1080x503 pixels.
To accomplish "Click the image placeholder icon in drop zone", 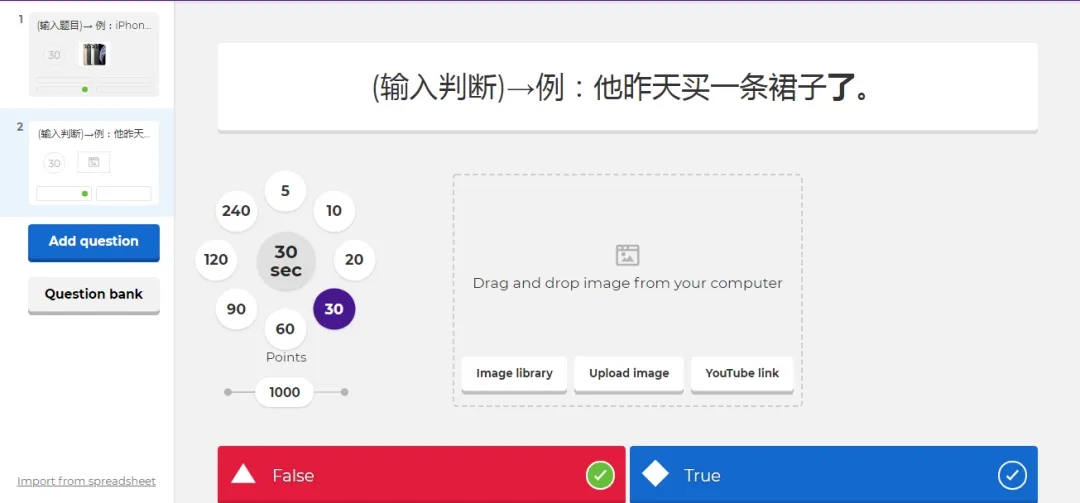I will 627,255.
